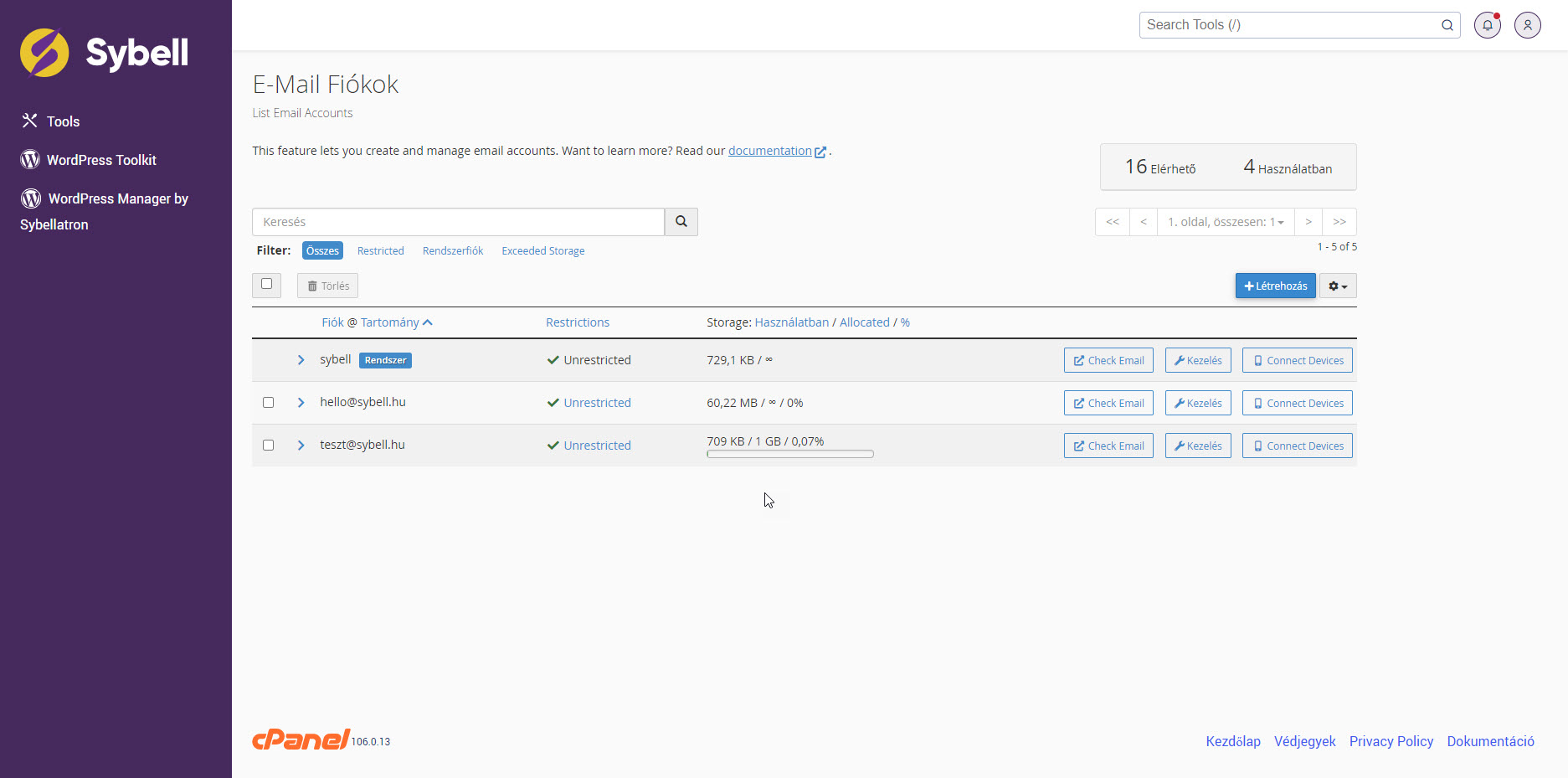Click the notifications bell icon
This screenshot has height=778, width=1568.
click(1487, 25)
